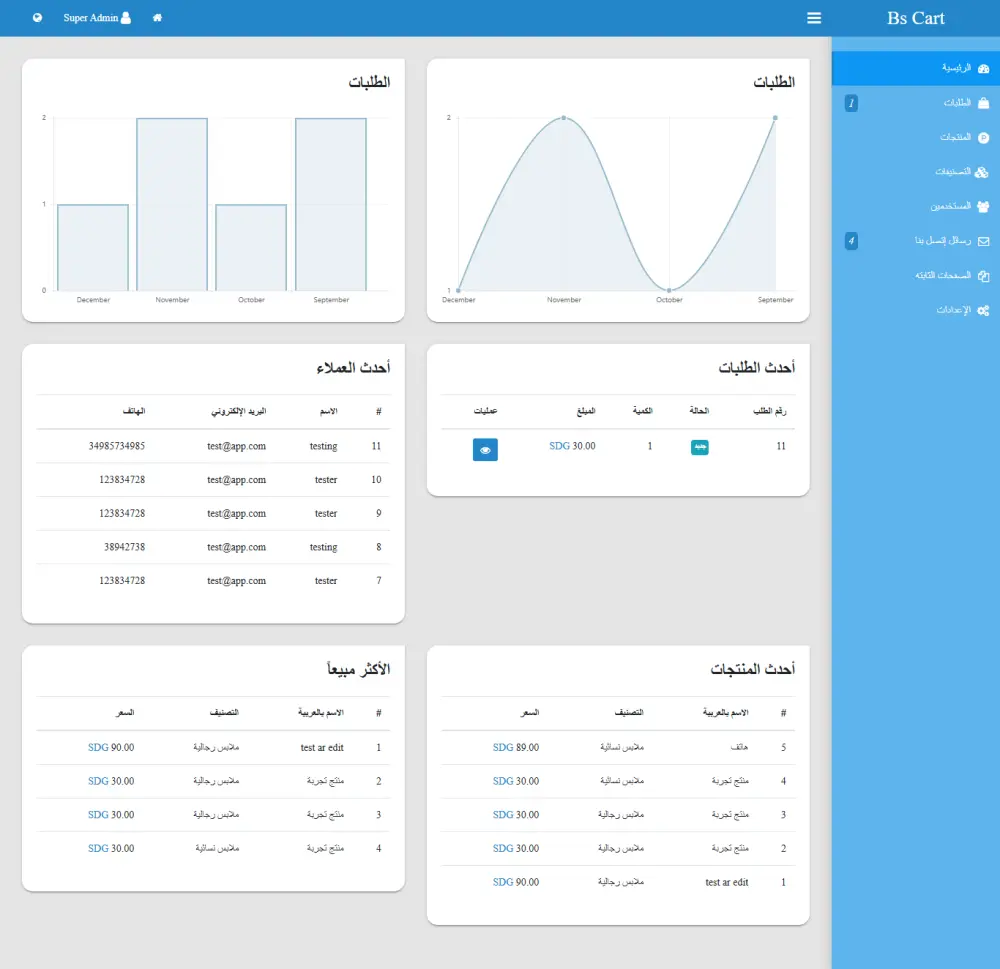Open the Super Admin account menu

[x=90, y=17]
